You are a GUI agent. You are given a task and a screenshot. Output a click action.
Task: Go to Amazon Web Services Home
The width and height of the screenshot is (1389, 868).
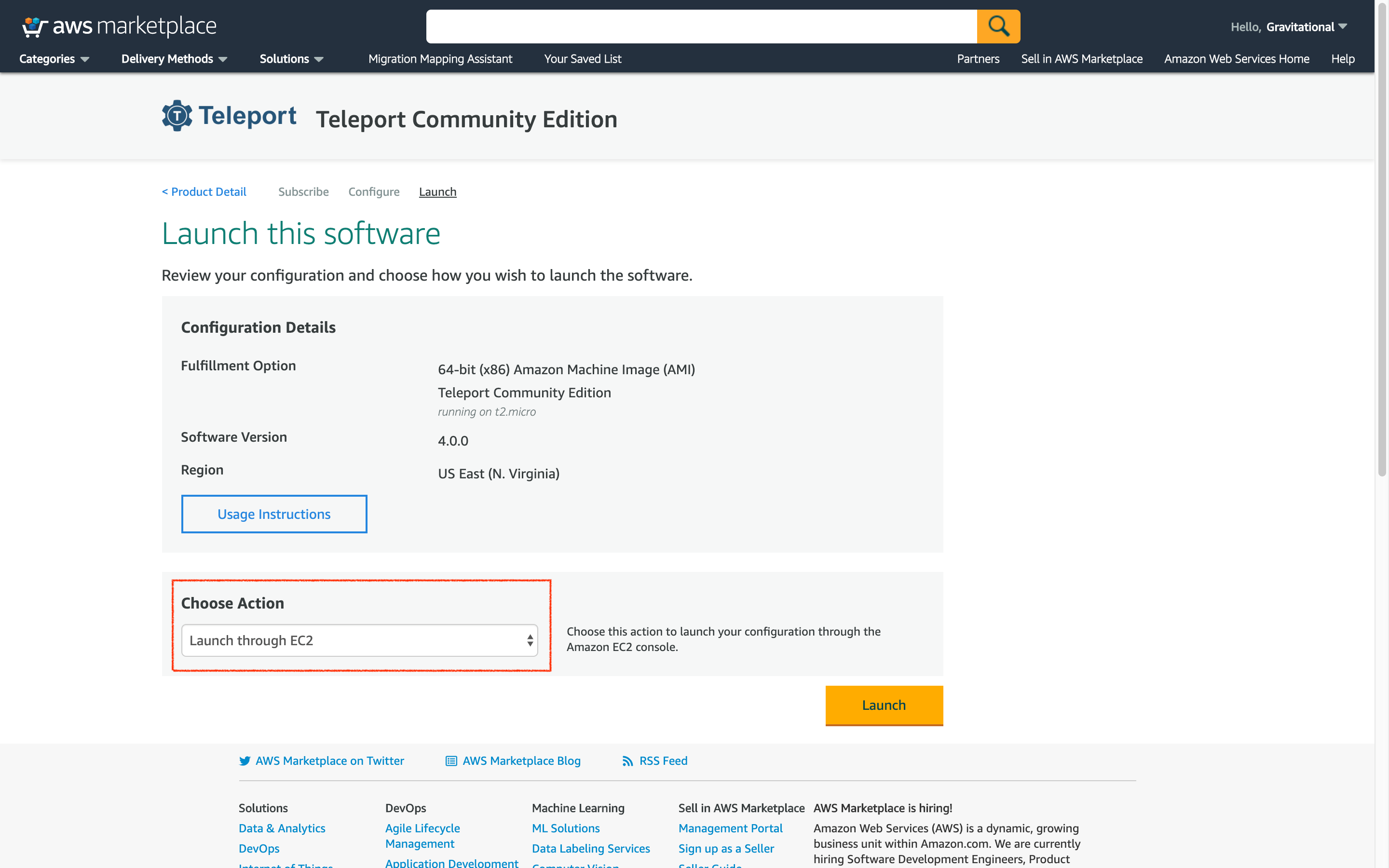point(1236,58)
